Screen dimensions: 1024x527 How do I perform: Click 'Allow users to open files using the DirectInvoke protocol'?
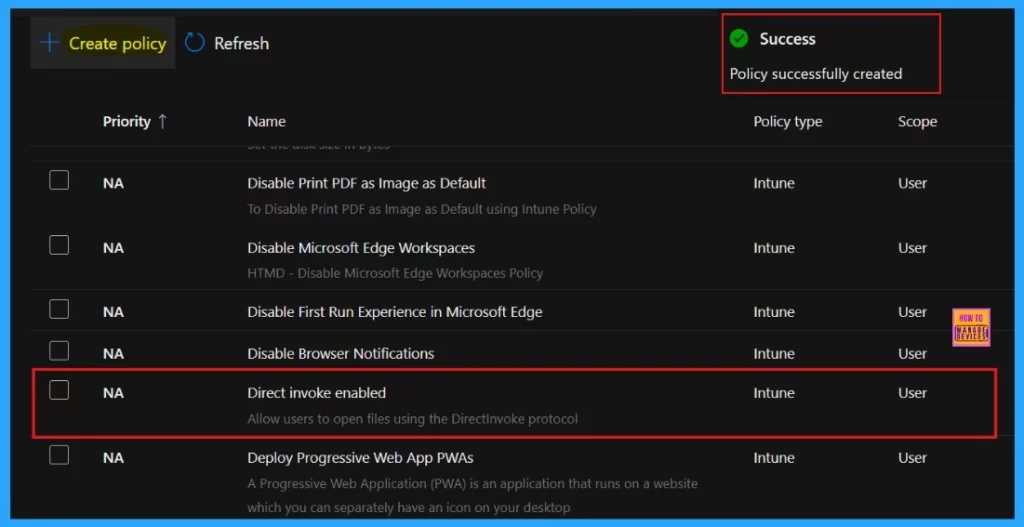413,419
